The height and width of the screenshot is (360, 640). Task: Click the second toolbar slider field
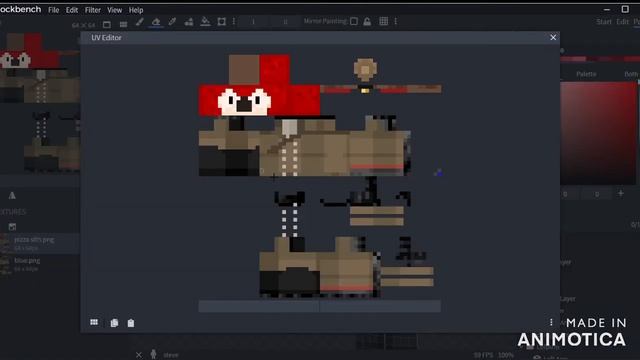[x=285, y=22]
